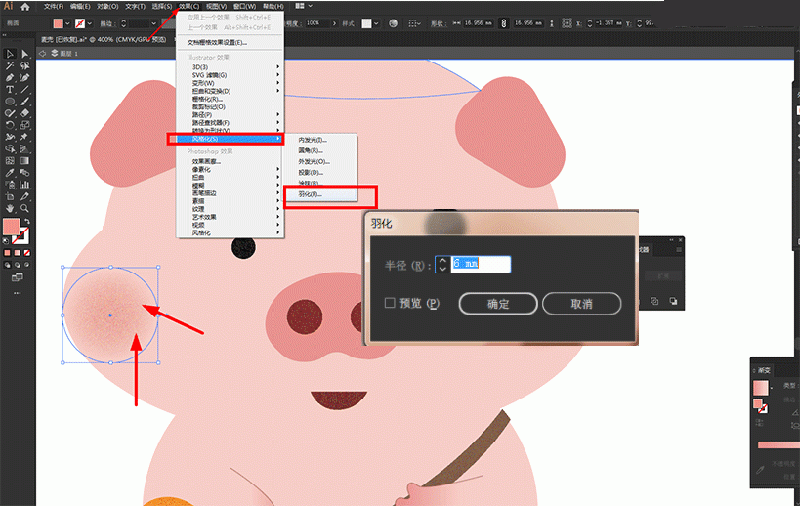Select the Direct Selection tool
This screenshot has height=506, width=800.
24,54
